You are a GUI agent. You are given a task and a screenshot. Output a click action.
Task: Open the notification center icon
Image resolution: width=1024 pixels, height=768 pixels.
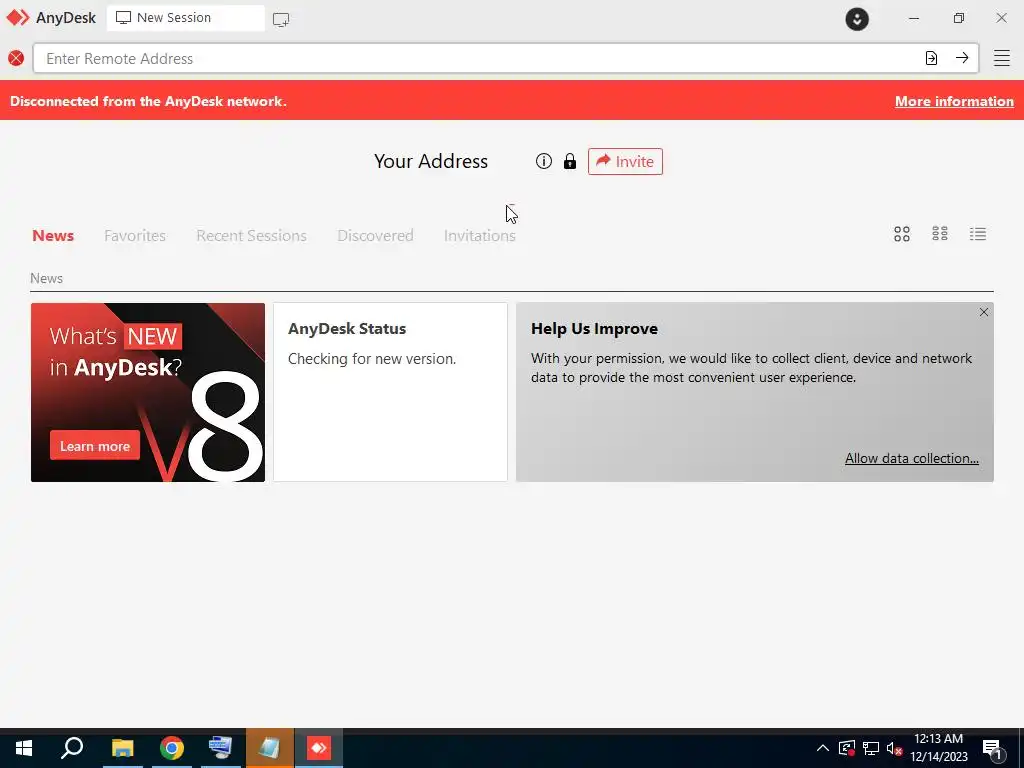point(993,749)
